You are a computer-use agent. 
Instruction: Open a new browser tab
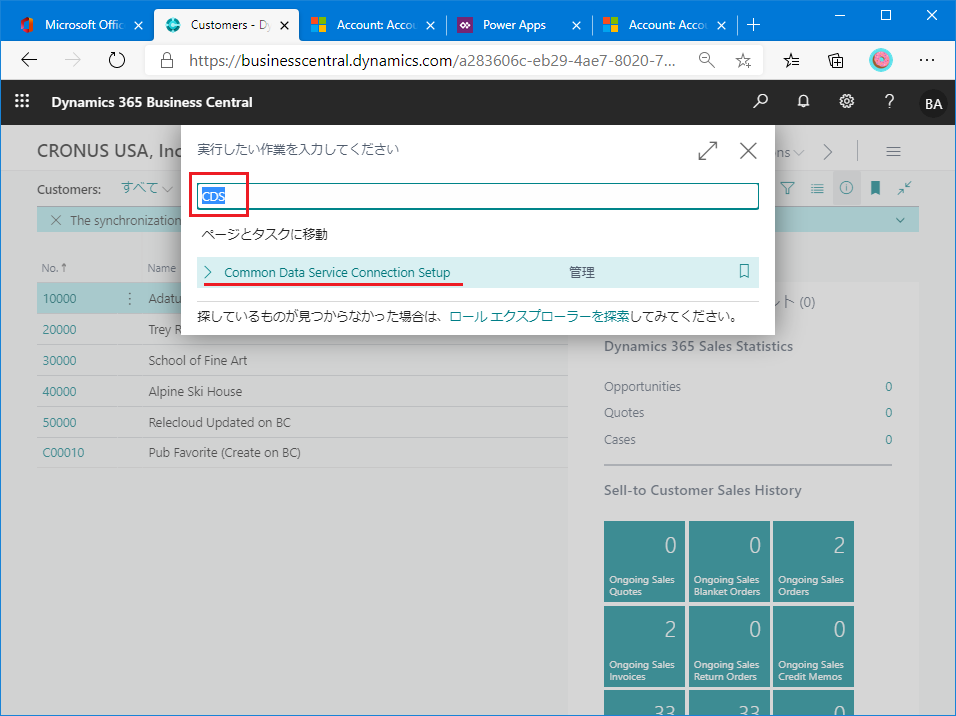tap(754, 25)
